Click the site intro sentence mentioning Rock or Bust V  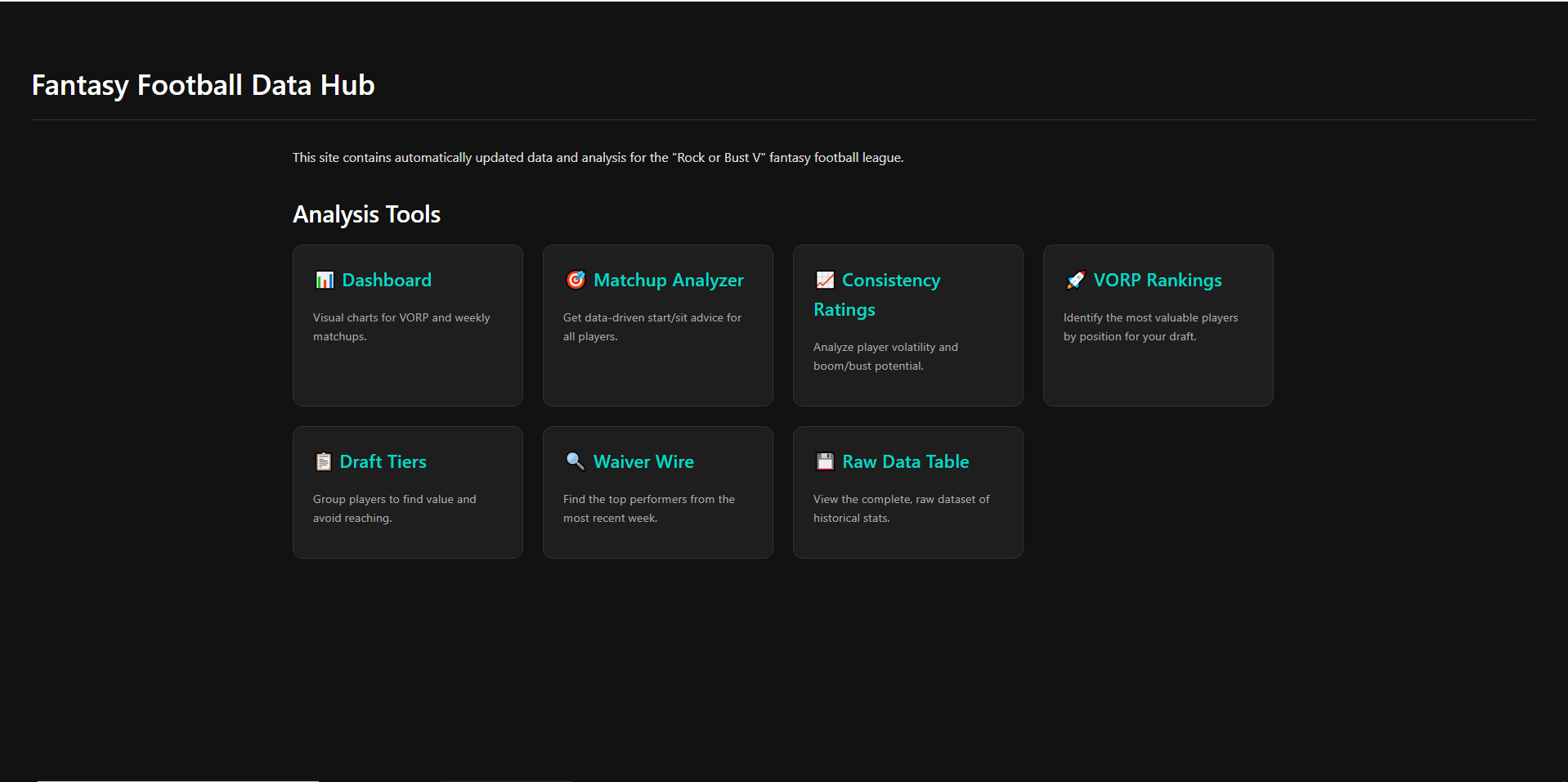tap(598, 157)
